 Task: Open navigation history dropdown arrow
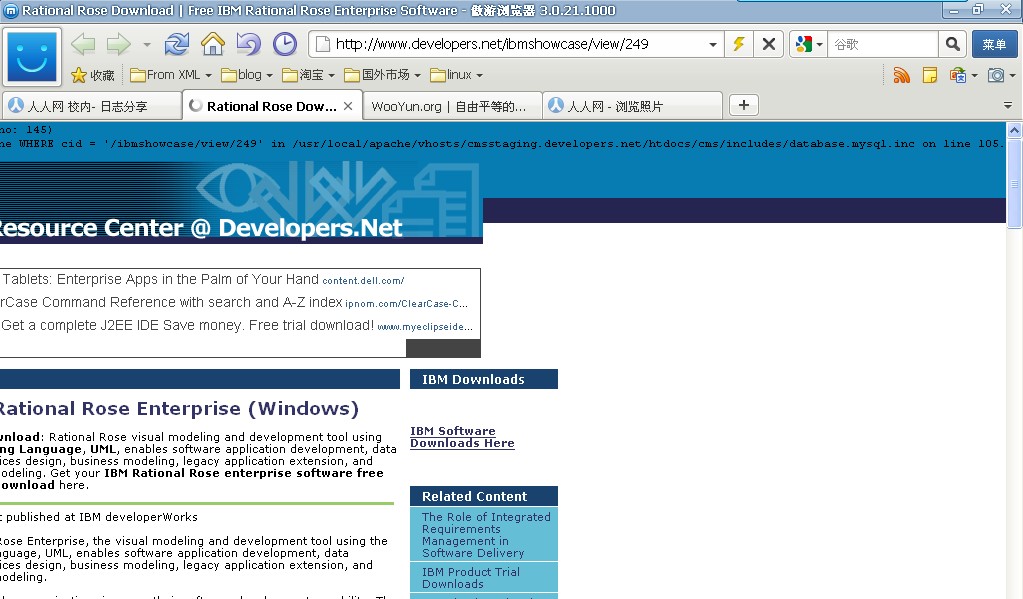[147, 45]
